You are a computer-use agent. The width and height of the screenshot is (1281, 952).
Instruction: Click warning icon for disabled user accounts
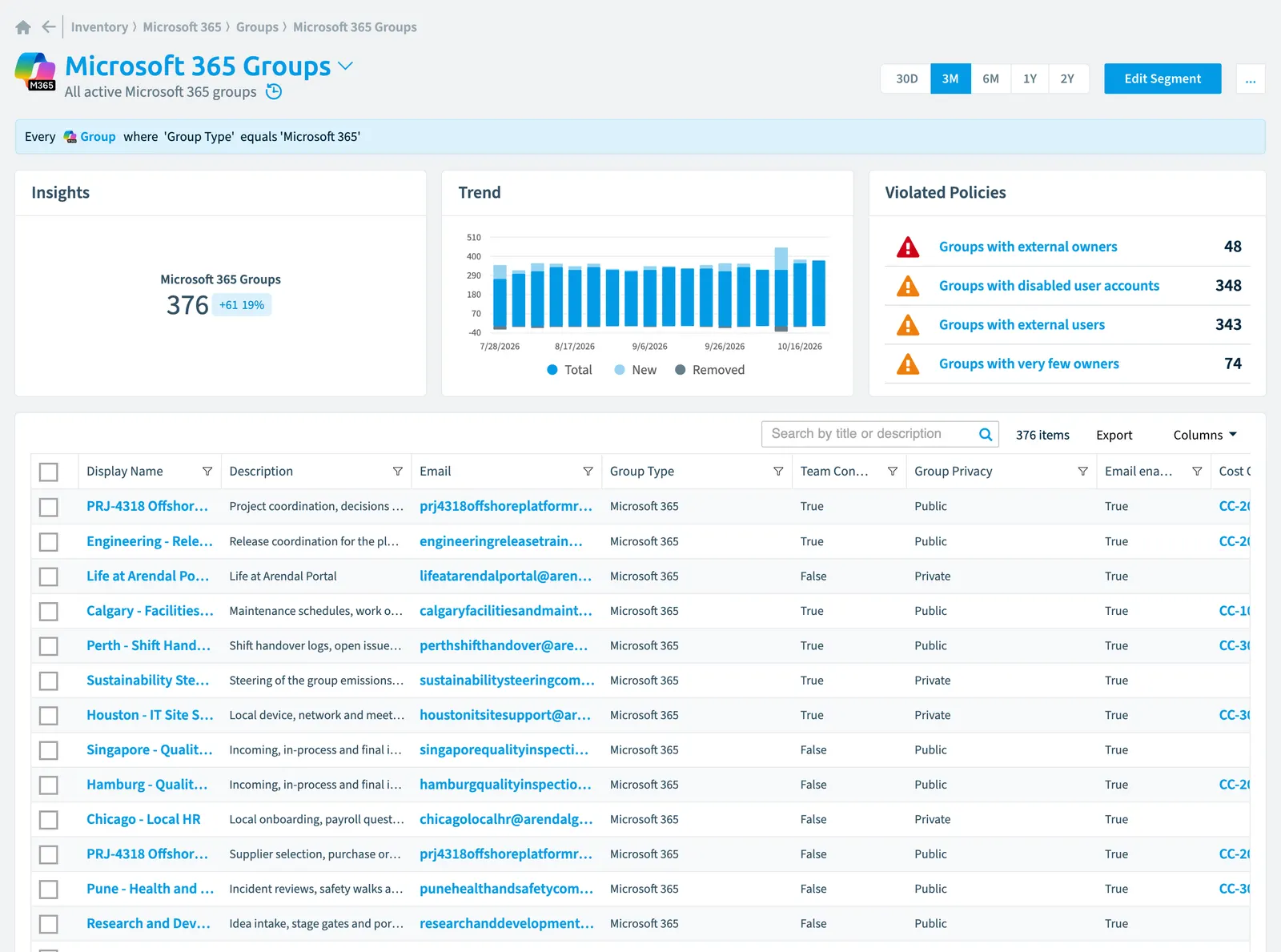[x=908, y=286]
